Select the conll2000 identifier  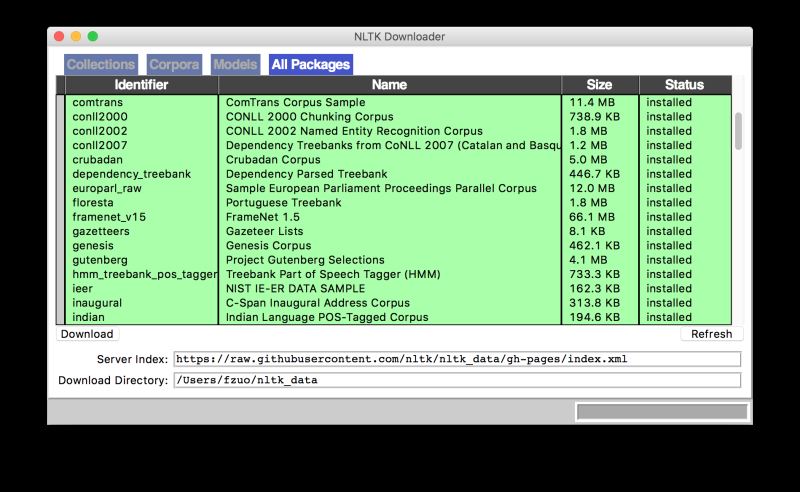[x=100, y=116]
